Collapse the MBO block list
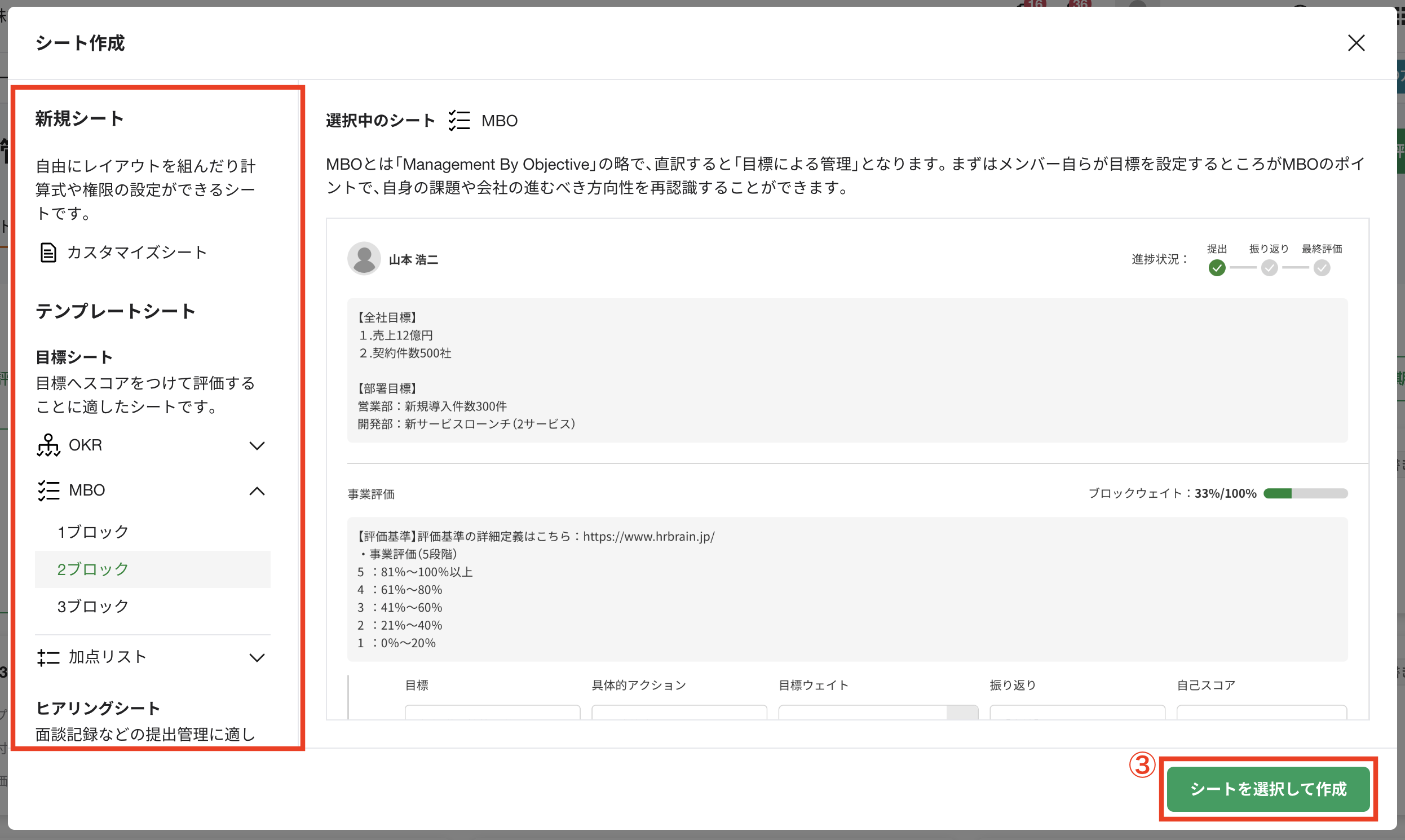 point(258,491)
